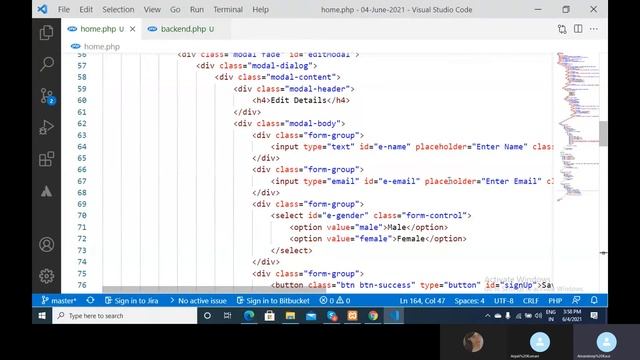The width and height of the screenshot is (640, 360).
Task: Open Mail app from taskbar
Action: pyautogui.click(x=311, y=316)
